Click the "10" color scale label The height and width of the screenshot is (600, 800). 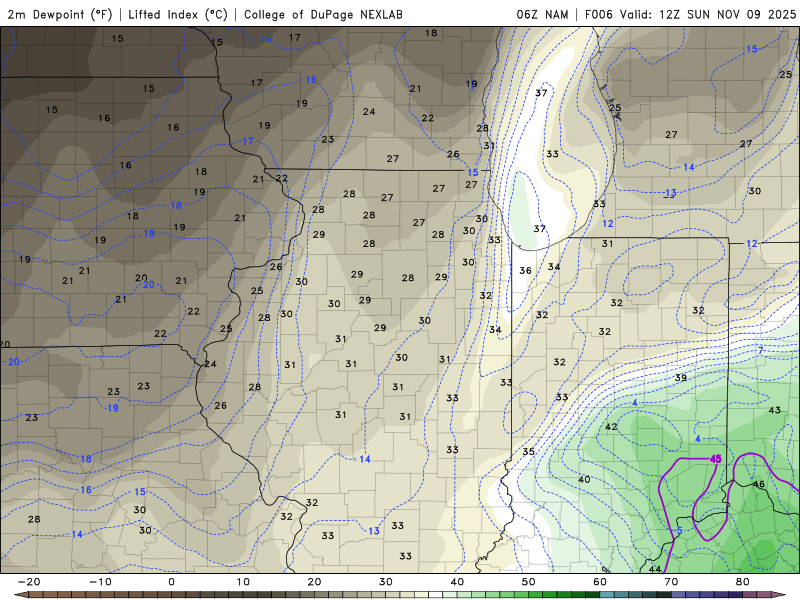243,582
